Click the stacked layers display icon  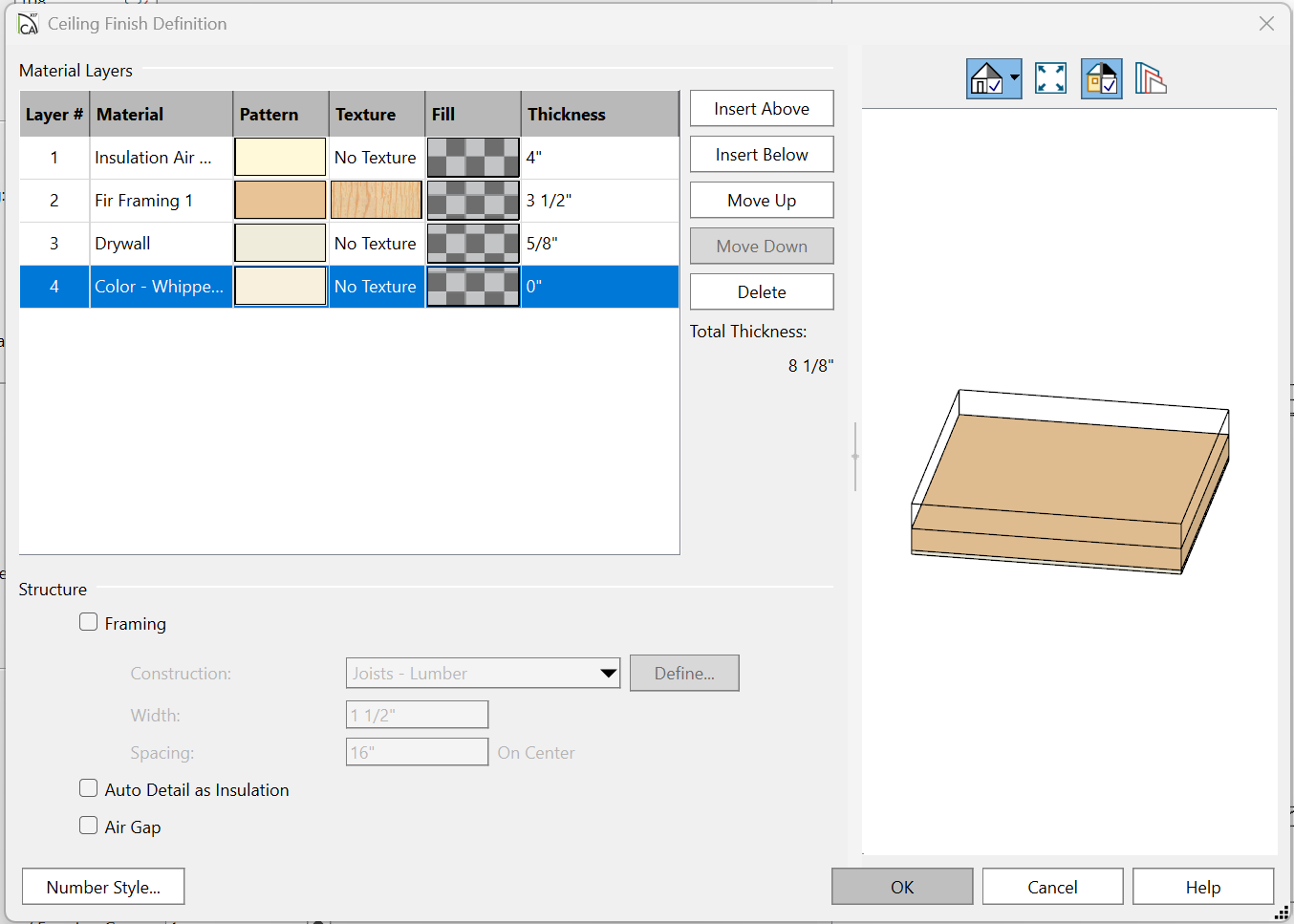(1151, 78)
